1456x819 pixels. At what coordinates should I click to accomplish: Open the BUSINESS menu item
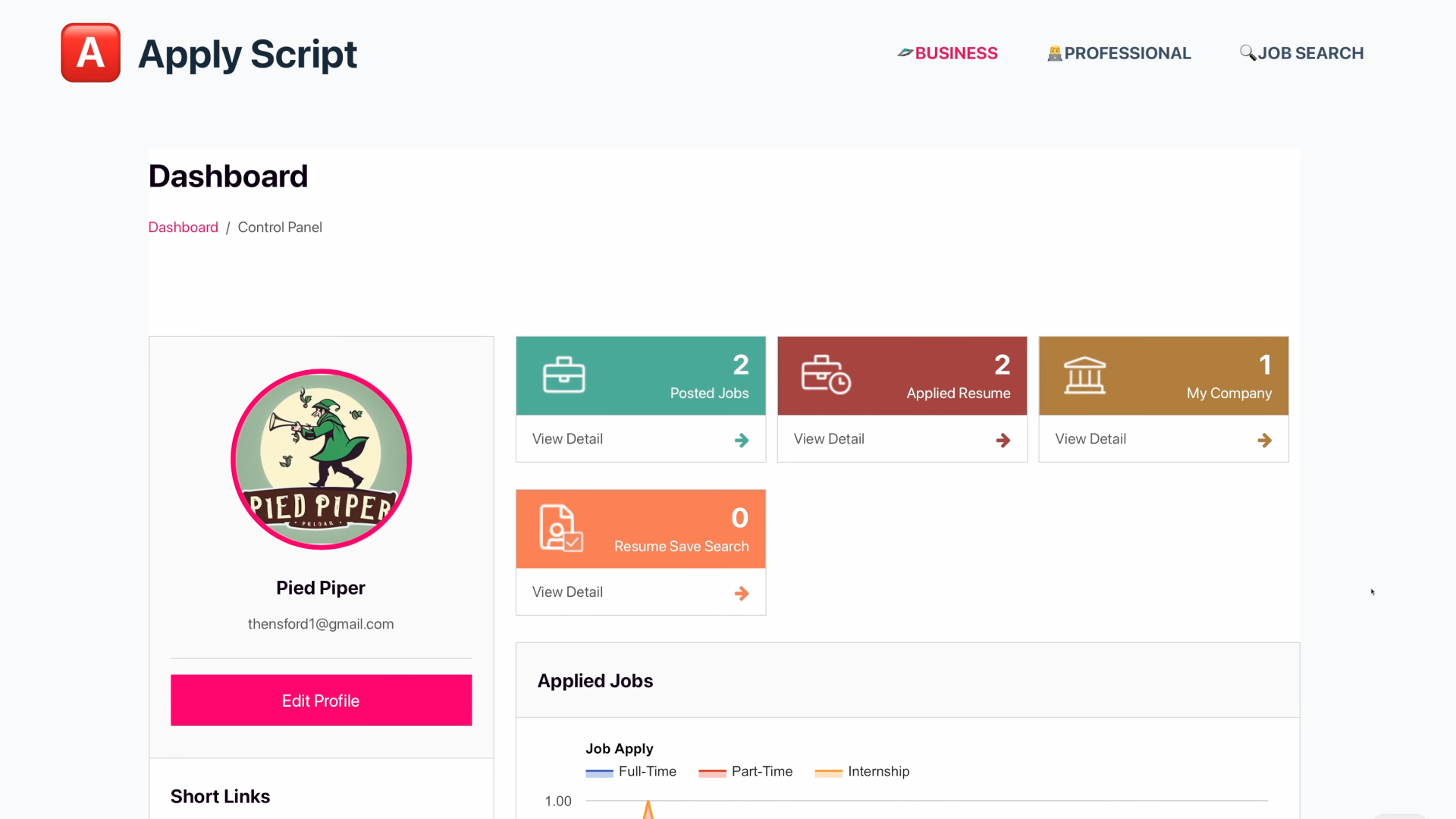point(948,53)
